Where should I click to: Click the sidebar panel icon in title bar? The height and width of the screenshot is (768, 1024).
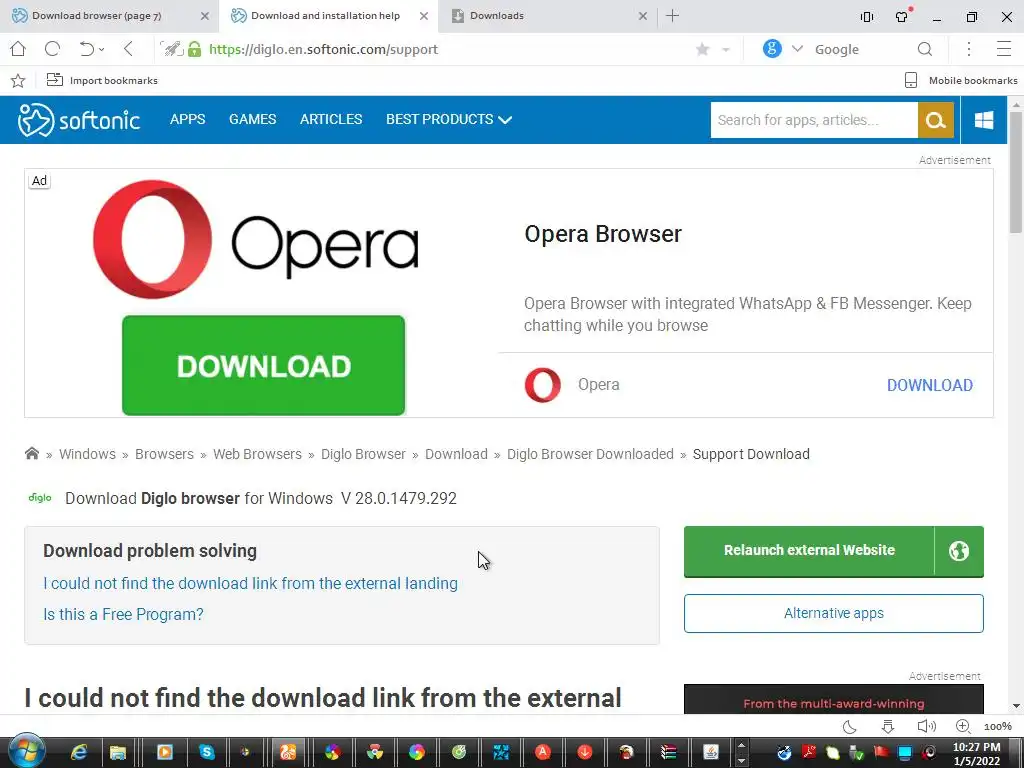click(x=867, y=17)
